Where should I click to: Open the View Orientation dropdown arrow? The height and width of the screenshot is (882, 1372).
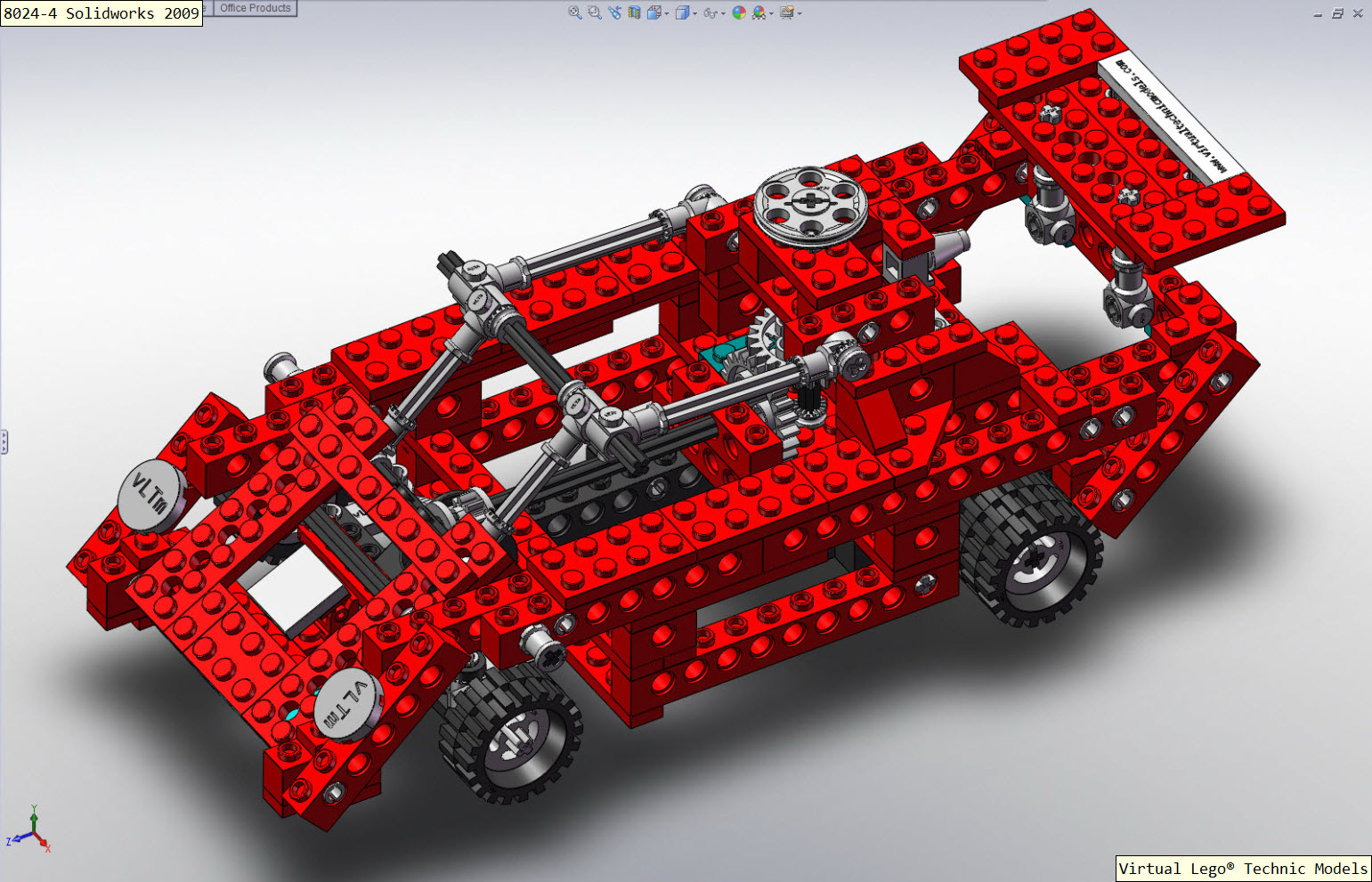point(667,13)
